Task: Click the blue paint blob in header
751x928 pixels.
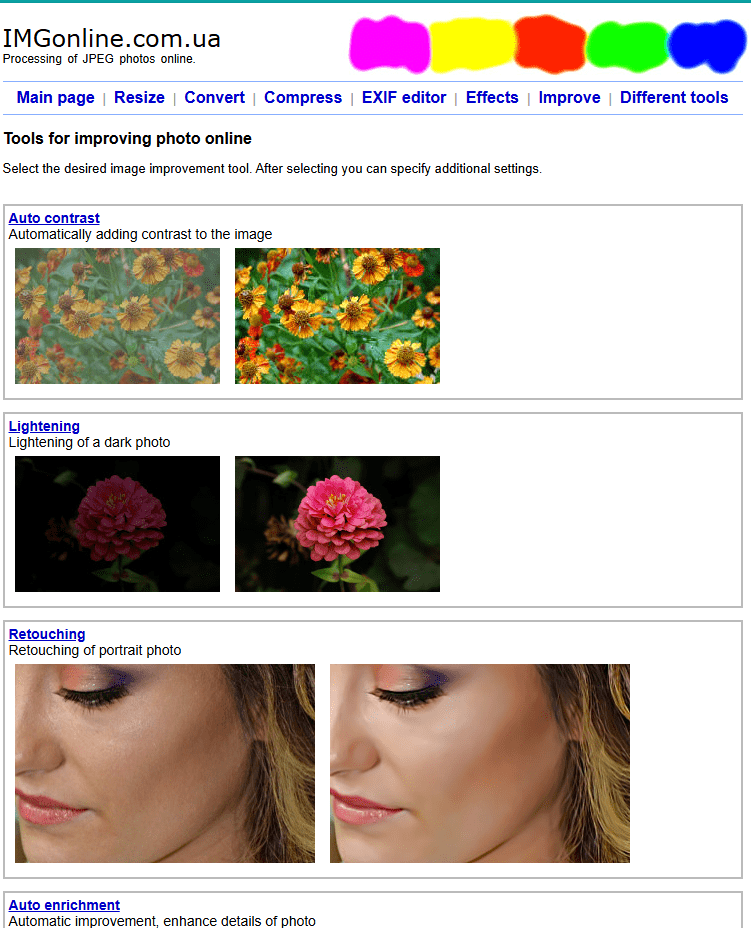Action: (707, 46)
